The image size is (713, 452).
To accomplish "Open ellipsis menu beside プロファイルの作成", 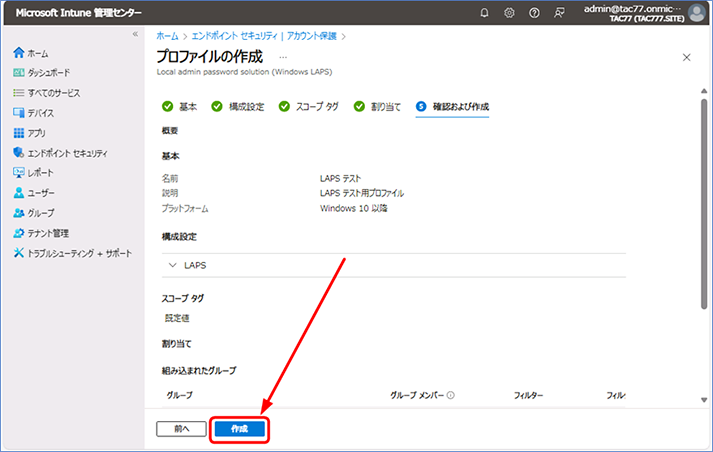I will (283, 57).
